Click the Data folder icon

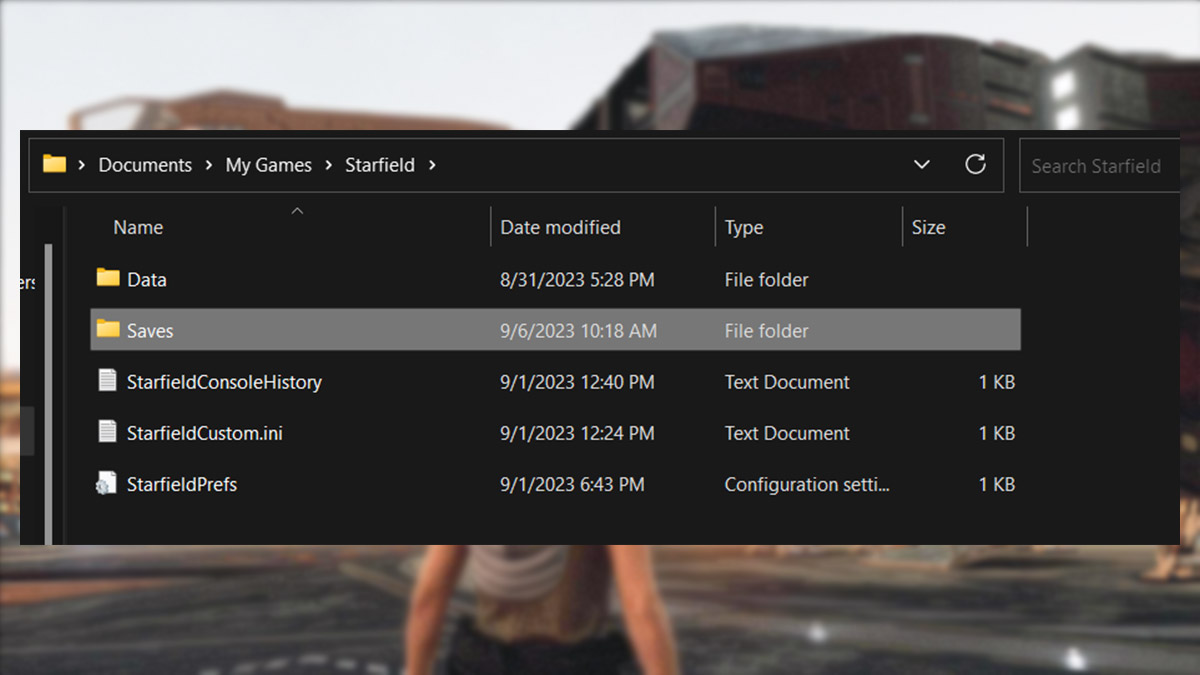(x=108, y=279)
